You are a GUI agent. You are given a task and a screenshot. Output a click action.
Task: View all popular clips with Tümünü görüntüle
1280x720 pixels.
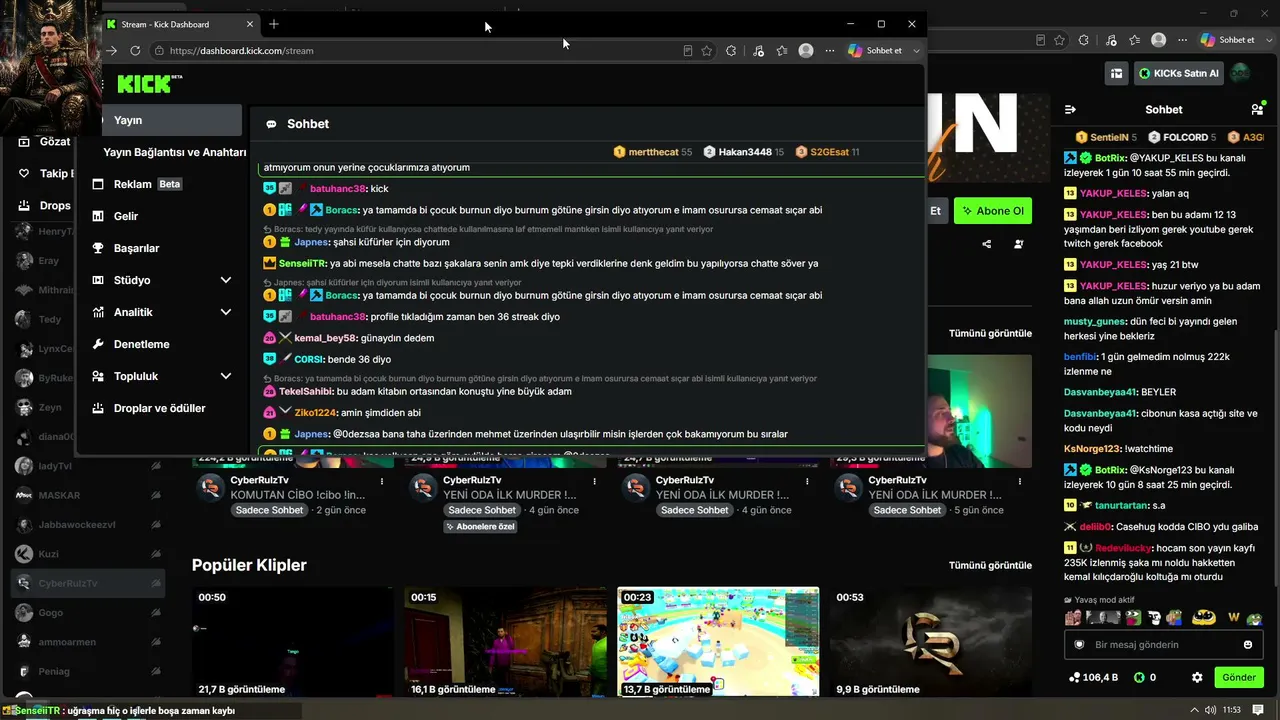990,565
